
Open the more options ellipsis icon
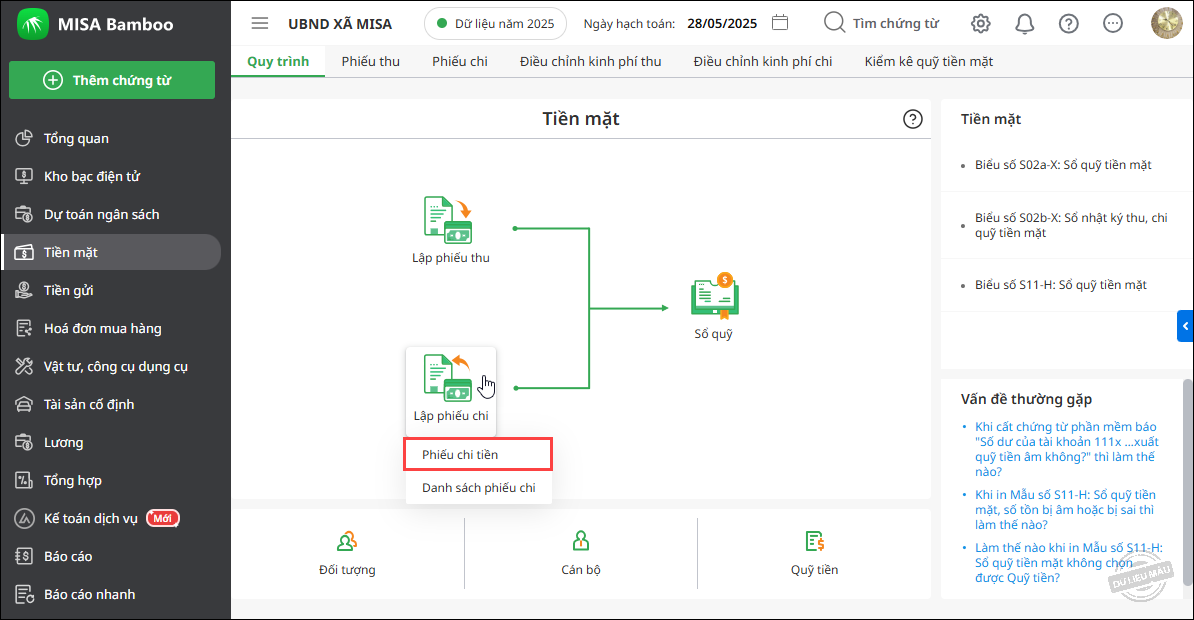point(1113,24)
